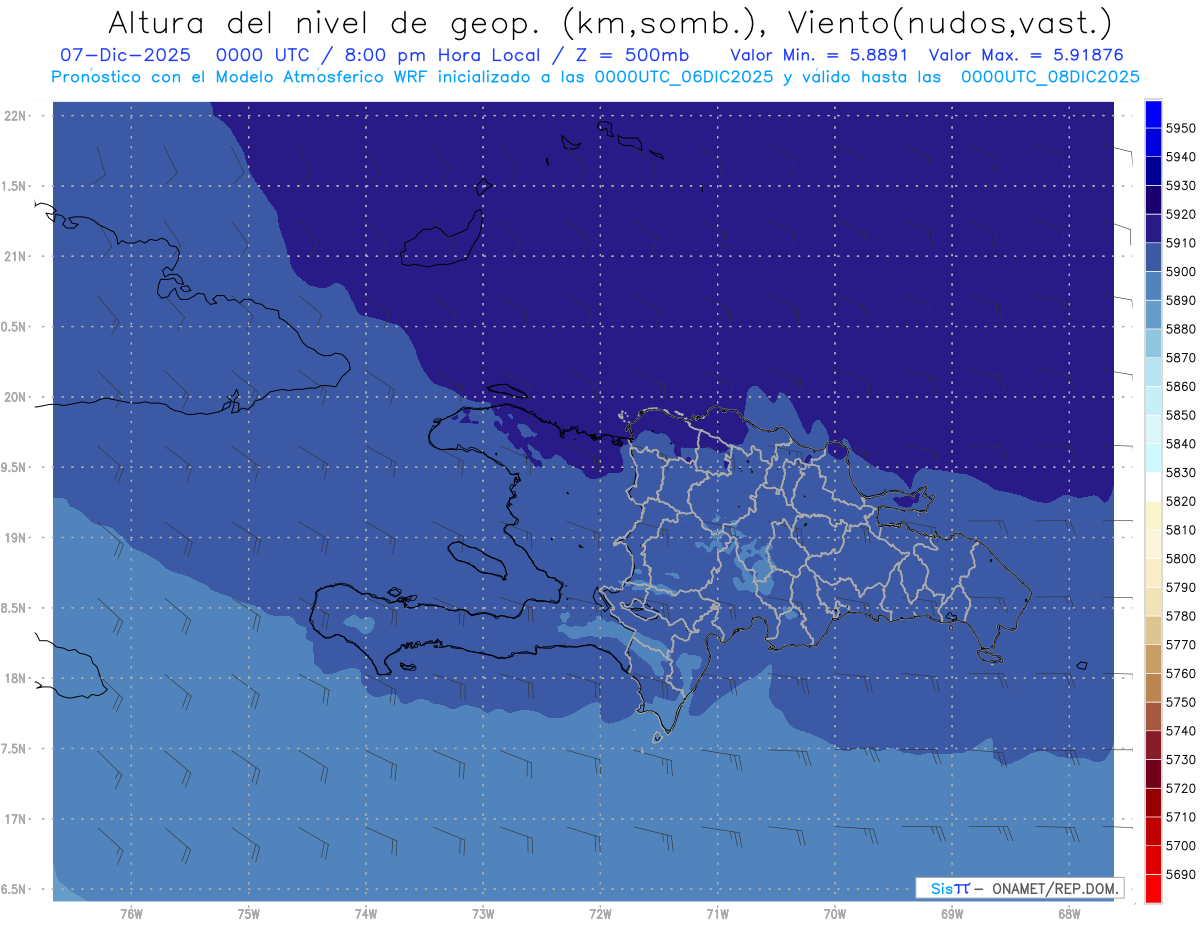Select the '73W' longitude label
This screenshot has width=1200, height=927.
click(x=483, y=914)
